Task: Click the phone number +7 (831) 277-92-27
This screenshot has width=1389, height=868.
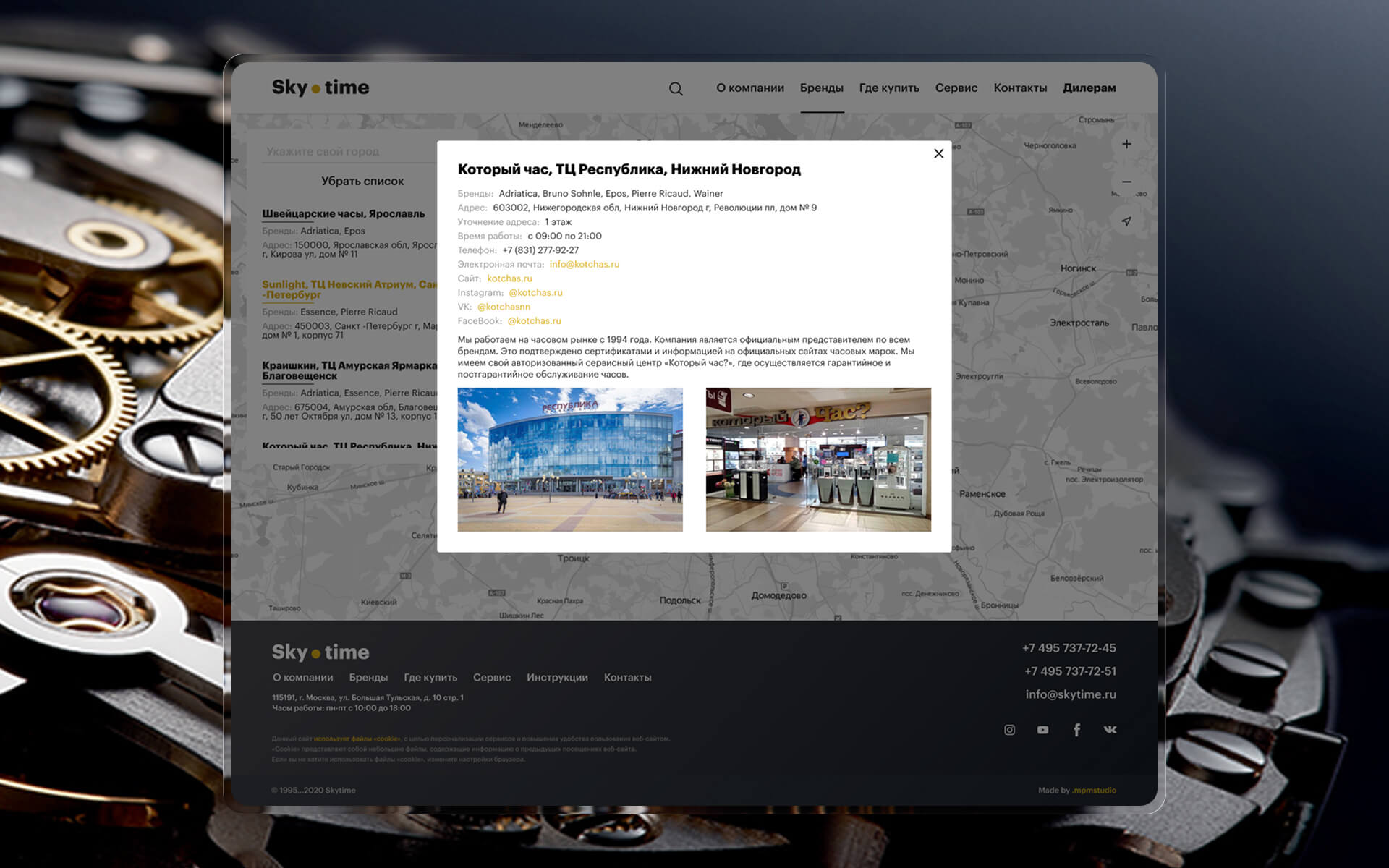Action: 540,250
